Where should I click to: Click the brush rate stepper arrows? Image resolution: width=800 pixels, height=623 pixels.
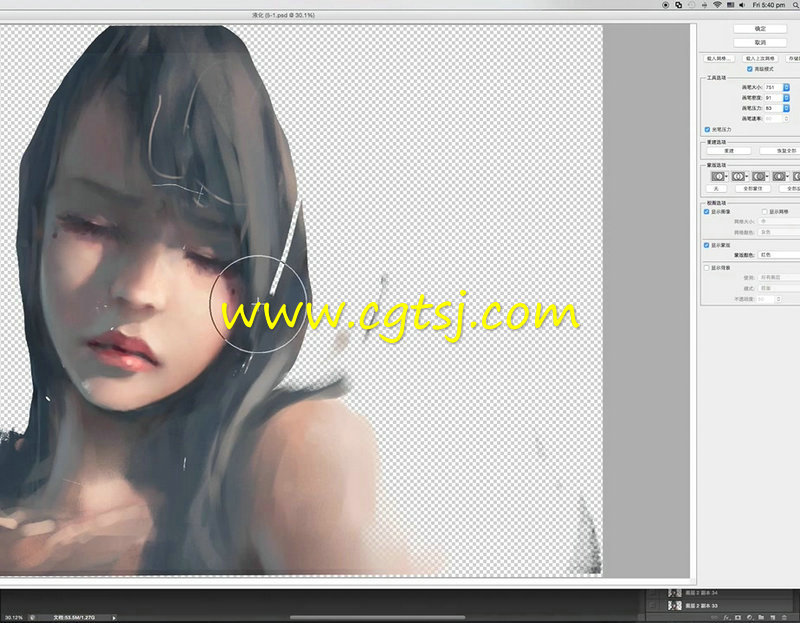click(x=786, y=118)
